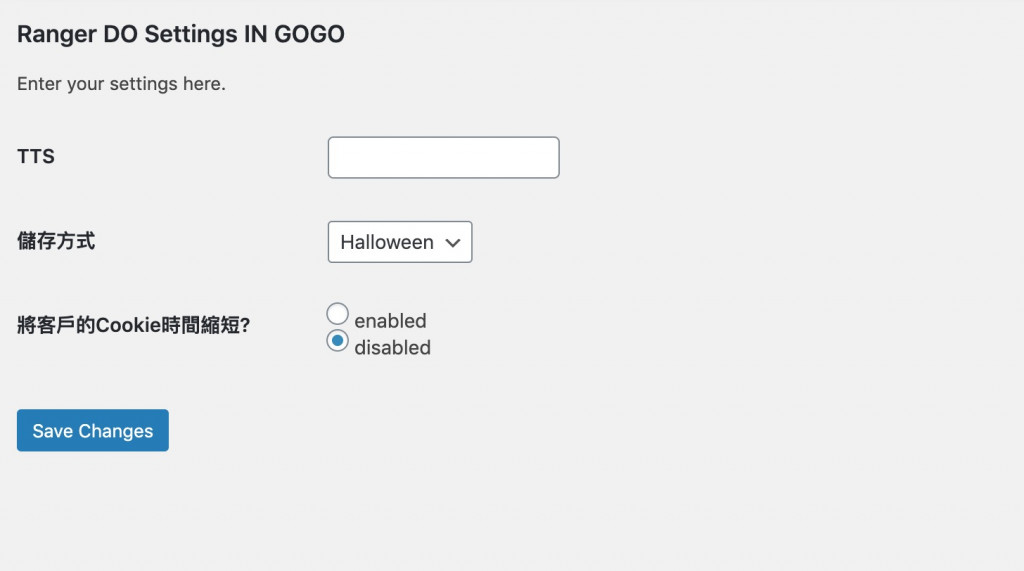
Task: Click the word 'Ranger' in the heading
Action: tap(55, 34)
